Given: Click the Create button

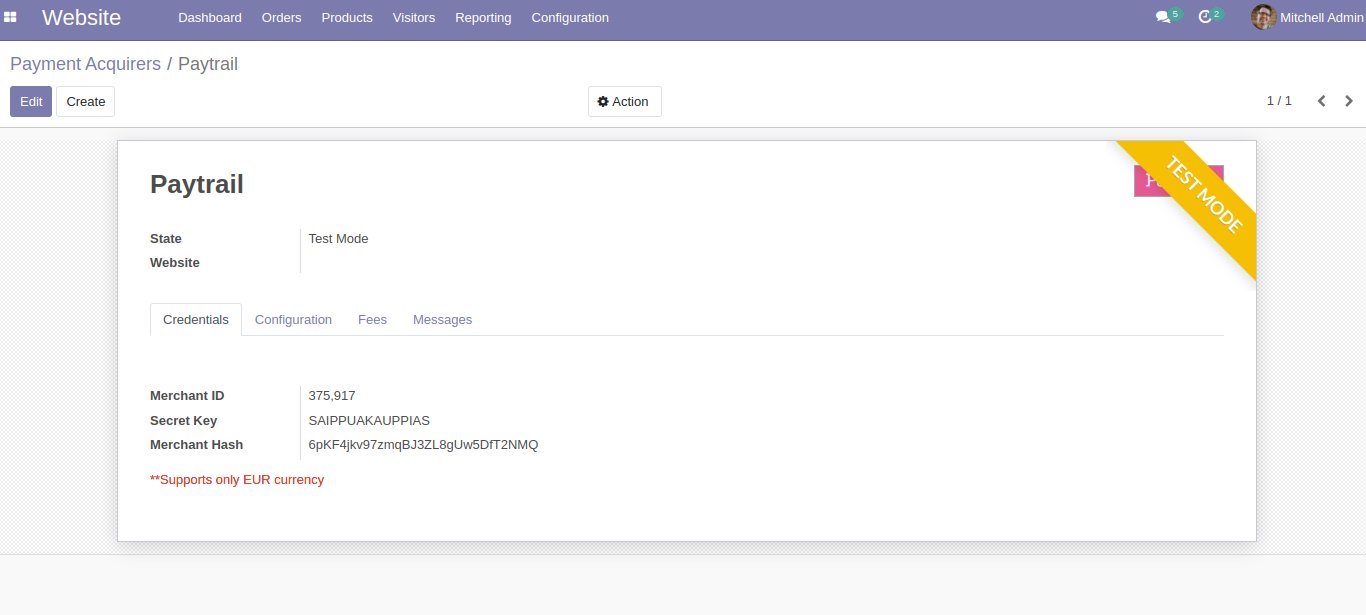Looking at the screenshot, I should point(86,101).
